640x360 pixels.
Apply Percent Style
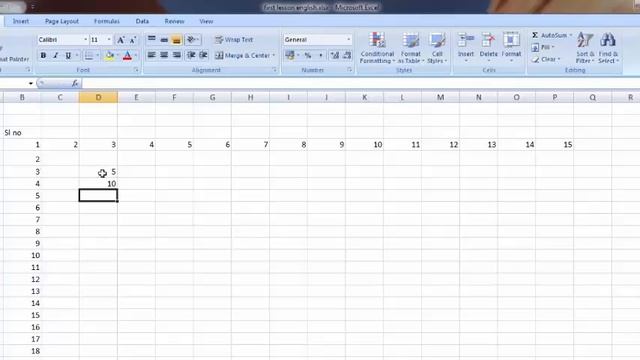(308, 55)
